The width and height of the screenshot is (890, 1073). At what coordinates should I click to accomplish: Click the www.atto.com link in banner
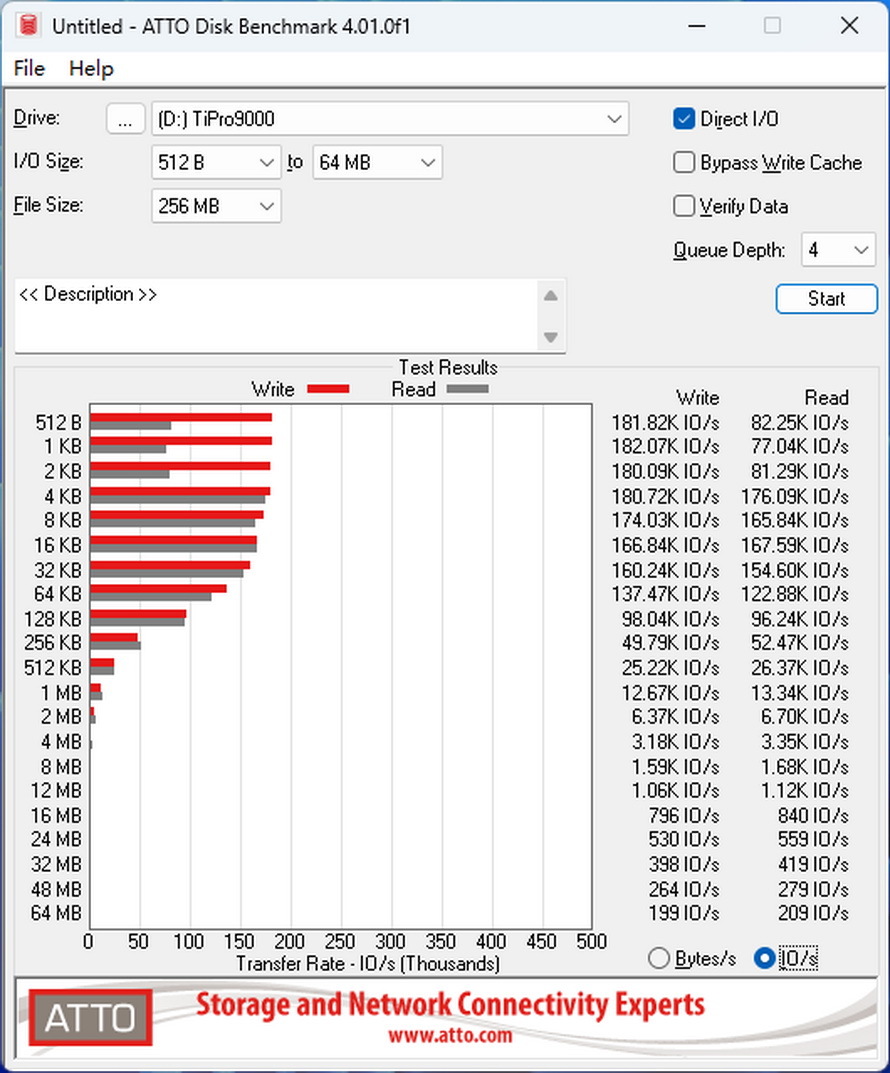click(x=450, y=1035)
